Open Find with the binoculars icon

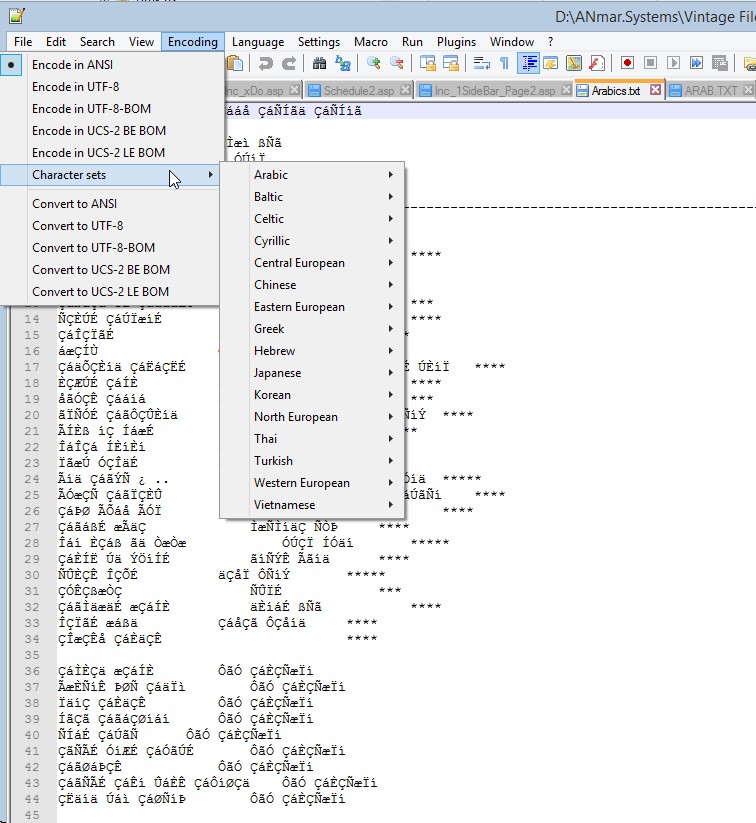tap(320, 63)
